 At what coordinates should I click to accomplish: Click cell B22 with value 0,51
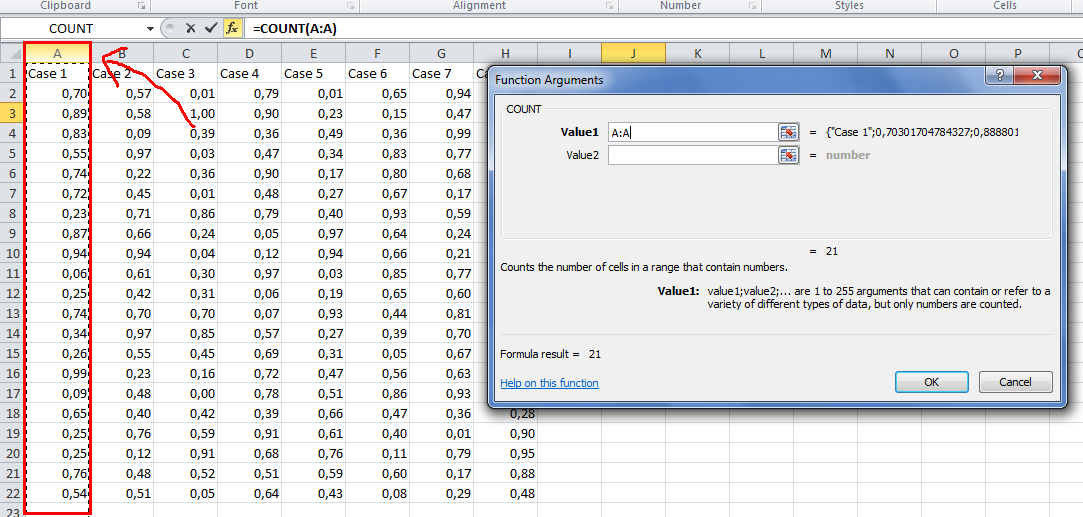click(x=122, y=494)
